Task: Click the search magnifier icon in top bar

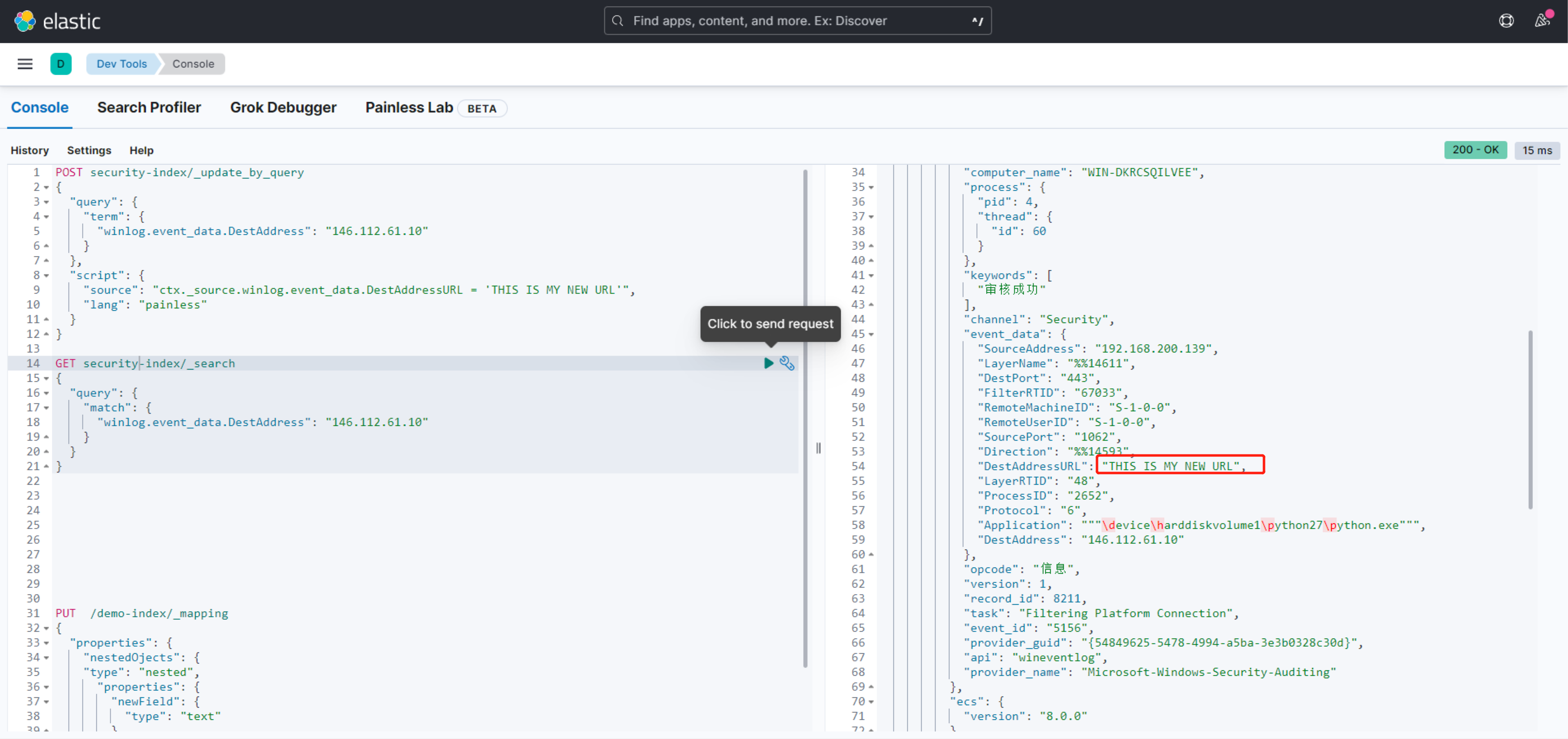Action: 618,21
